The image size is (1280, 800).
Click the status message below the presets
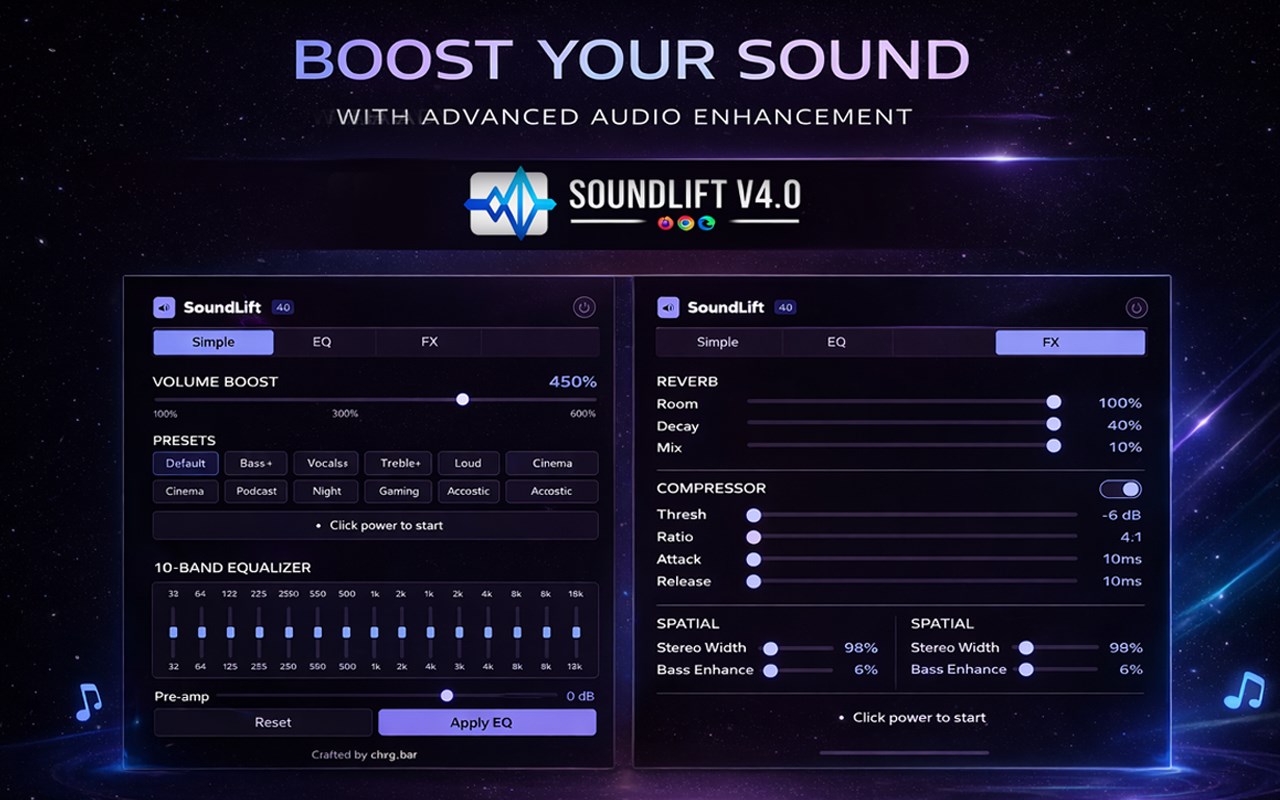376,525
